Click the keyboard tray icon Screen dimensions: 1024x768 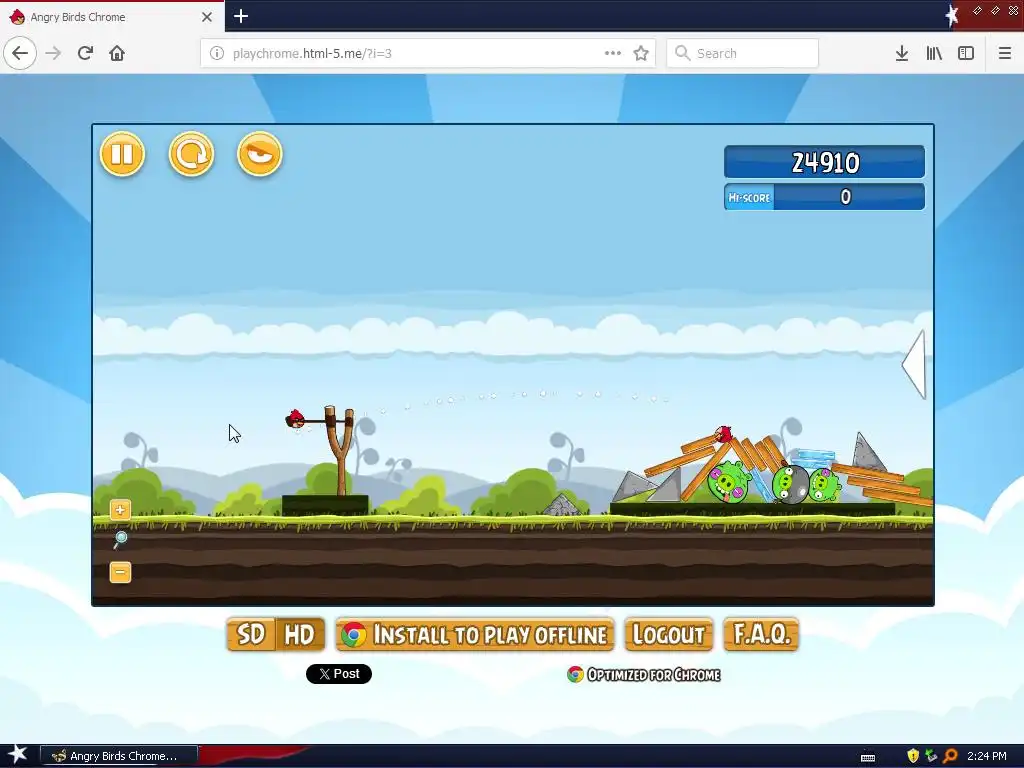pyautogui.click(x=868, y=757)
